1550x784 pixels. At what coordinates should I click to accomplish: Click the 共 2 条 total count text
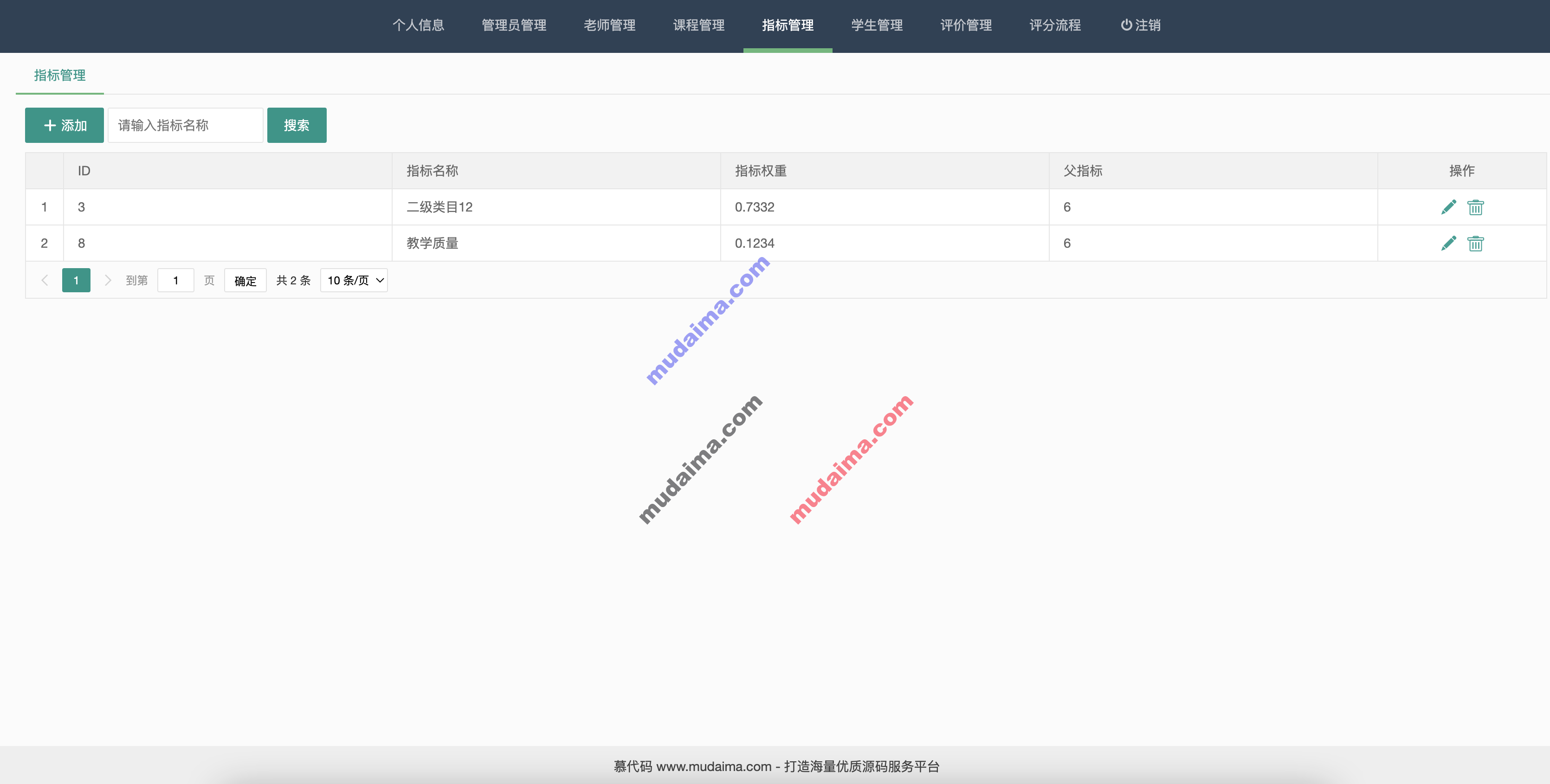[294, 280]
